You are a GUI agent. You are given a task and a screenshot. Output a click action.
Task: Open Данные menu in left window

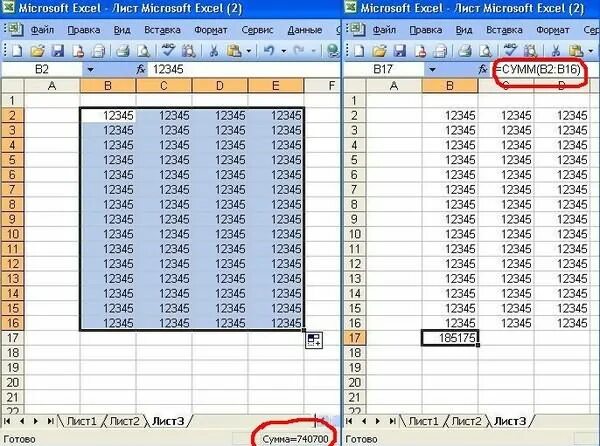[305, 30]
